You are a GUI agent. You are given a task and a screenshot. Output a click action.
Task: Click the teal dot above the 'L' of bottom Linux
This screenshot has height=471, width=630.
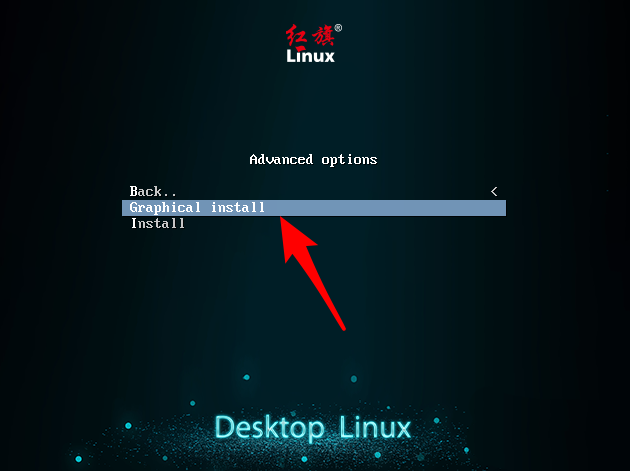[x=354, y=379]
